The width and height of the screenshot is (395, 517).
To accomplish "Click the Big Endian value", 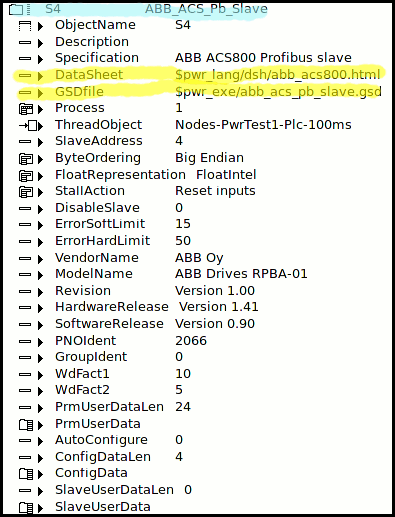I will [209, 158].
